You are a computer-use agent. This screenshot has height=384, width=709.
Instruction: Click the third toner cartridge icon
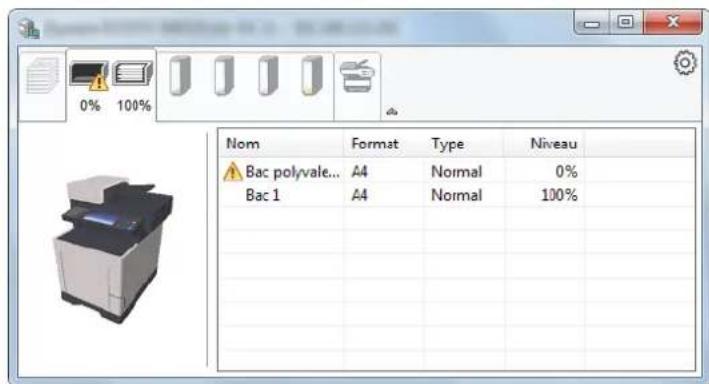point(268,76)
